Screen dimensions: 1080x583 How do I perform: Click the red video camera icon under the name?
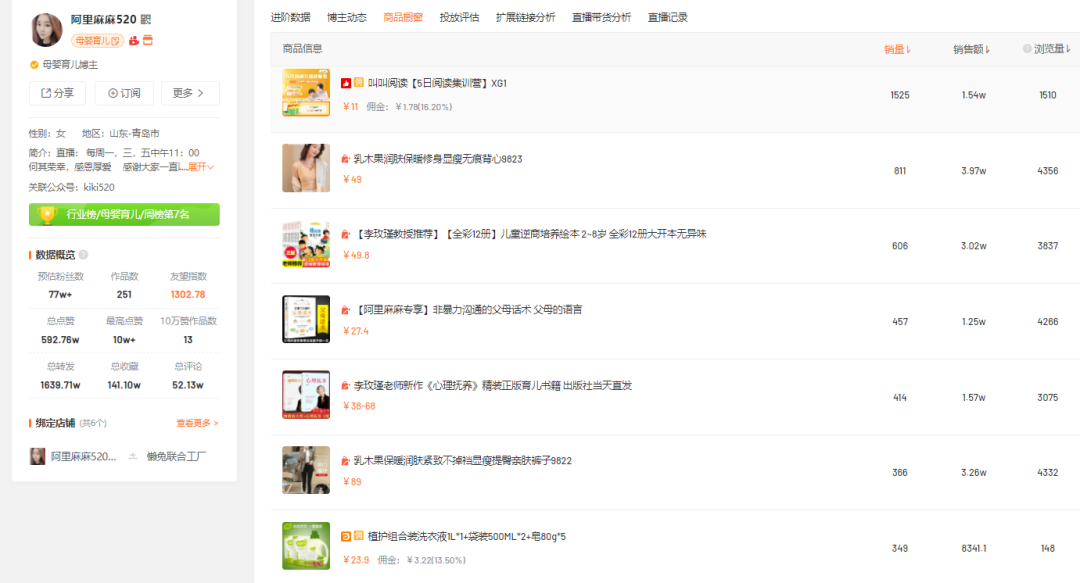(134, 41)
